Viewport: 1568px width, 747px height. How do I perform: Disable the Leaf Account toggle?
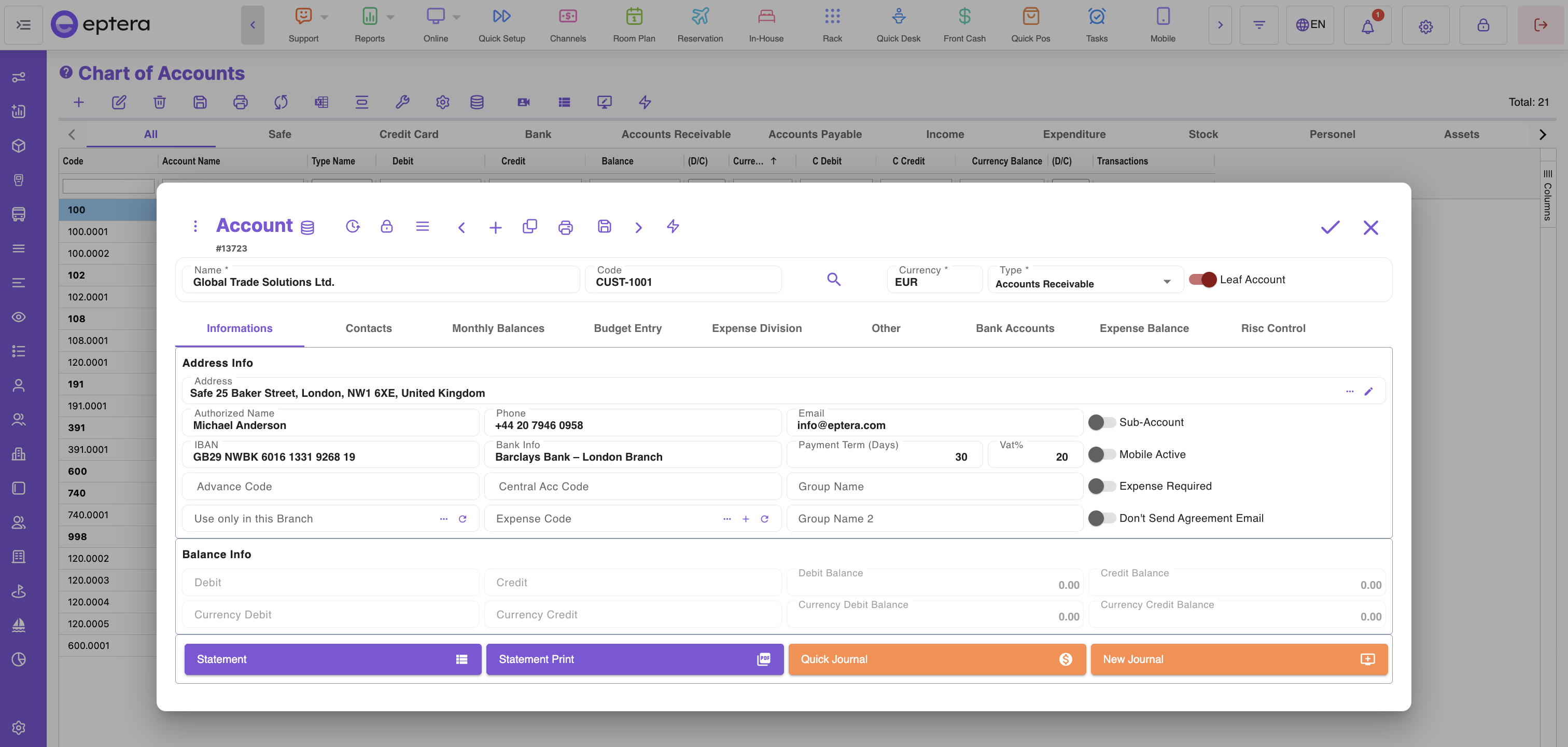1203,280
